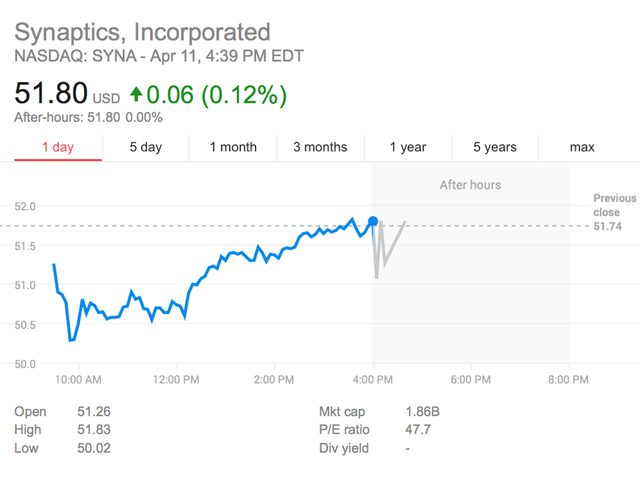This screenshot has height=479, width=640.
Task: Switch to the 5 years tab
Action: pos(495,147)
